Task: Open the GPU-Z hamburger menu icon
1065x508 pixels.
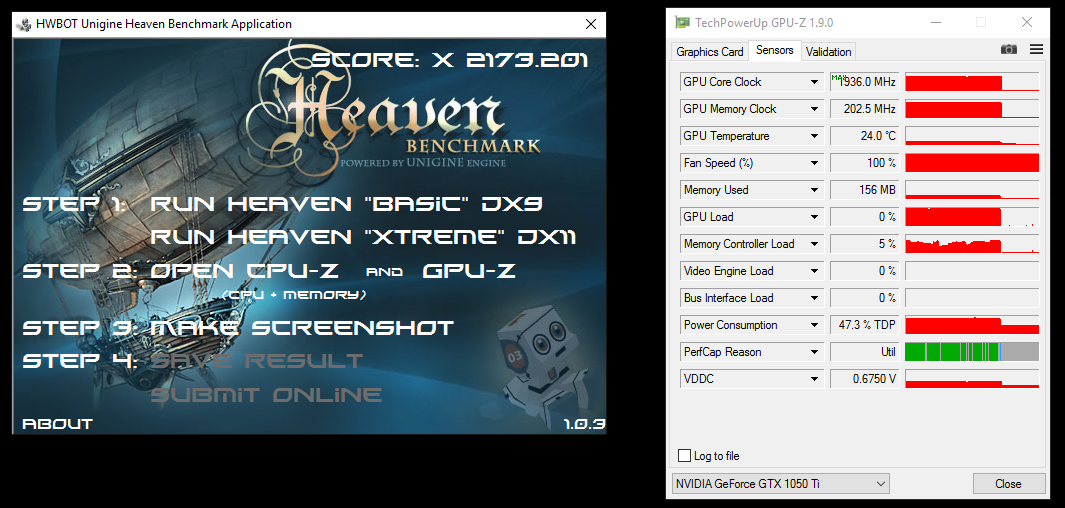Action: (x=1036, y=49)
